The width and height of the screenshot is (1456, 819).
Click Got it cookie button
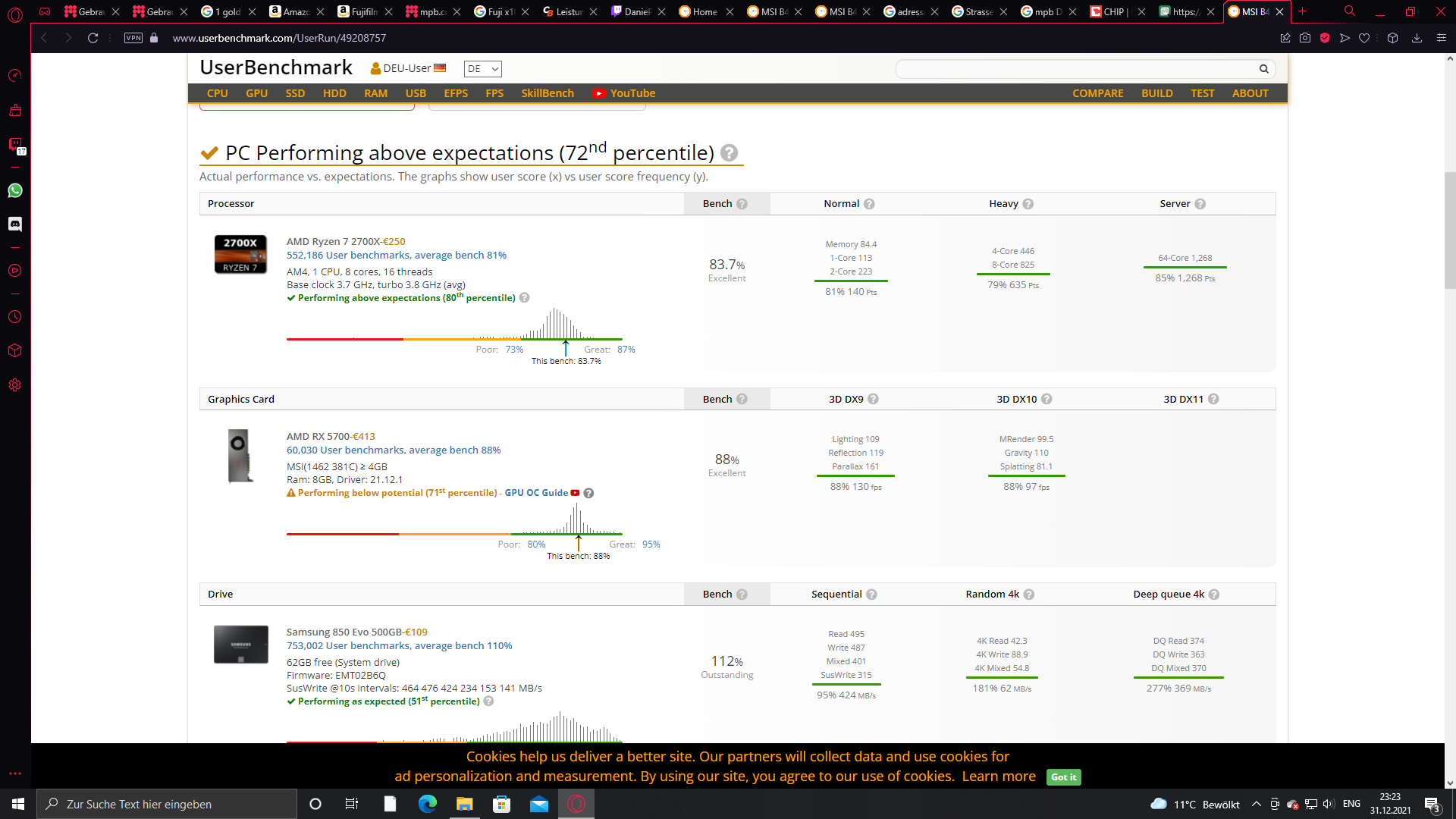tap(1063, 777)
